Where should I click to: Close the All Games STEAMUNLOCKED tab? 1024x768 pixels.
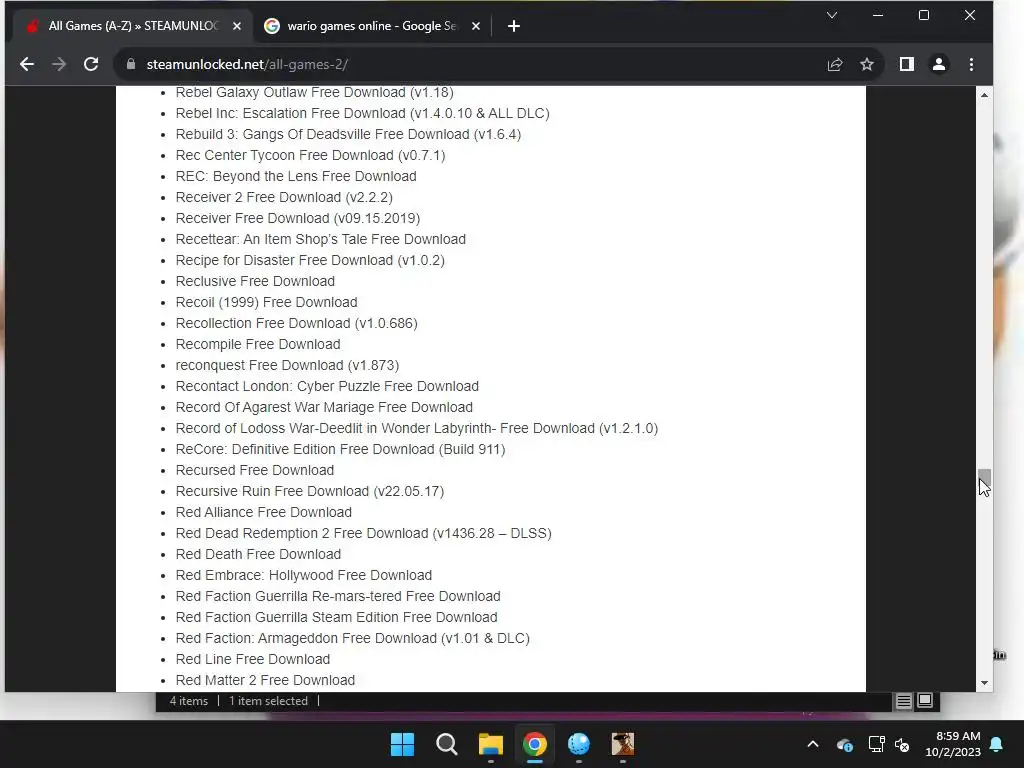coord(237,26)
